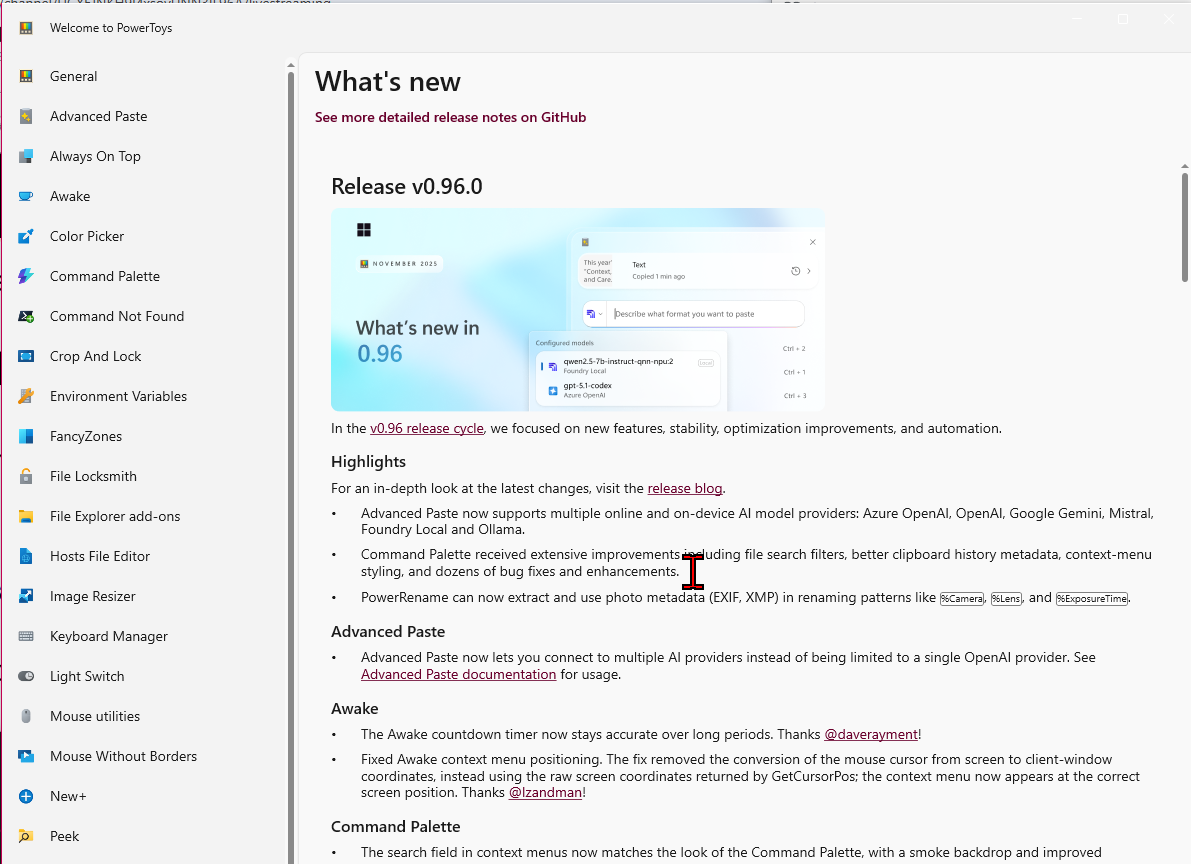
Task: Visit the release blog link
Action: (x=684, y=488)
